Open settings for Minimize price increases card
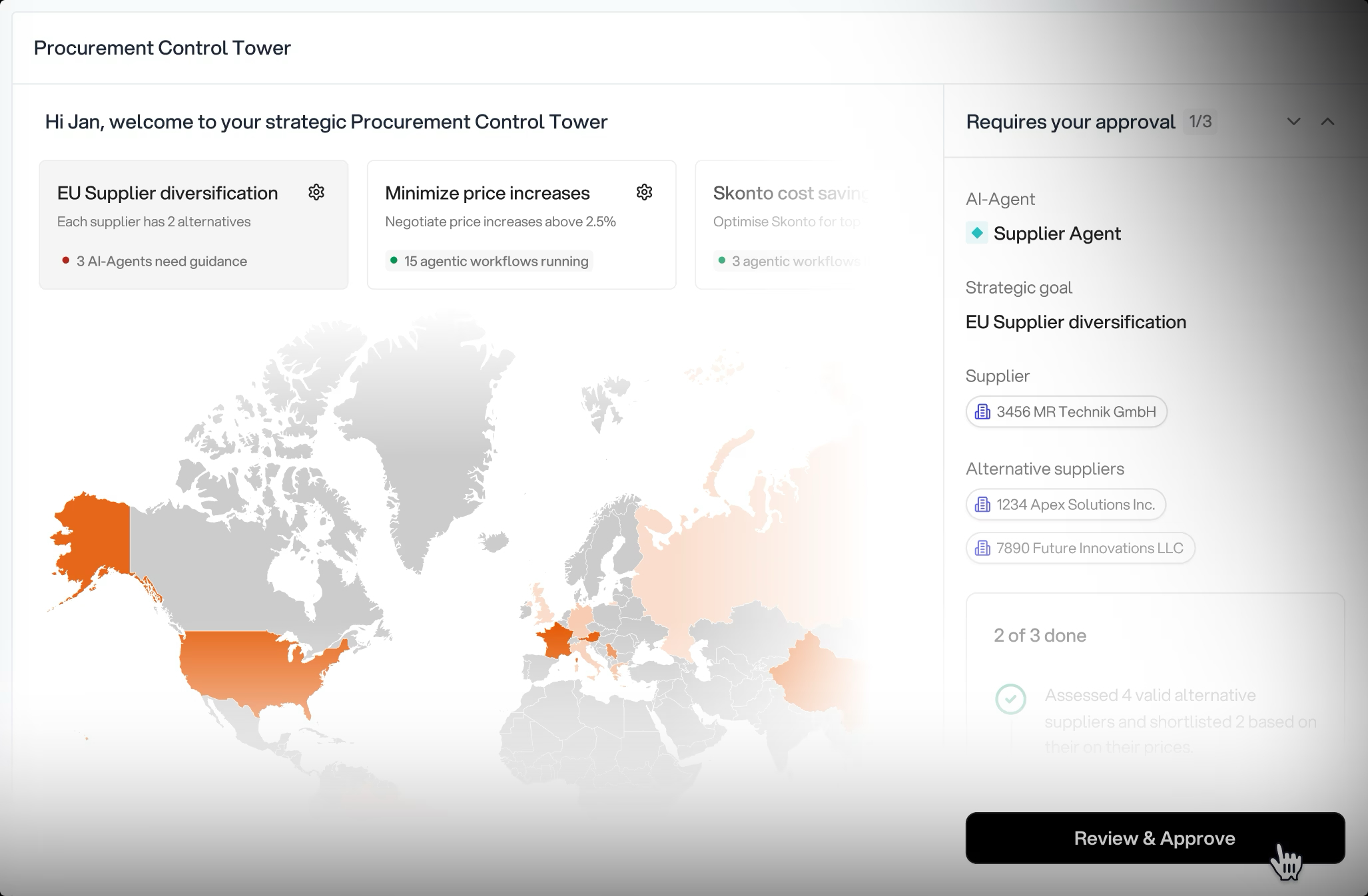 644,192
